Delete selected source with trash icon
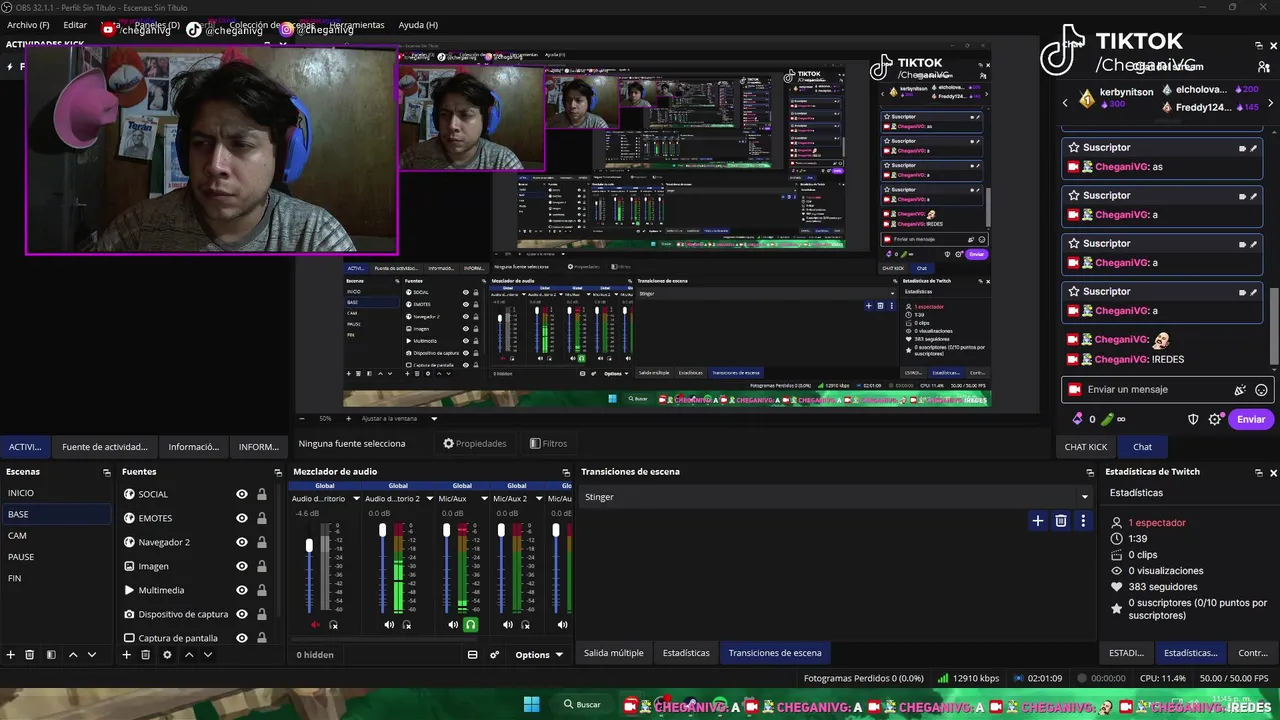 [x=145, y=655]
